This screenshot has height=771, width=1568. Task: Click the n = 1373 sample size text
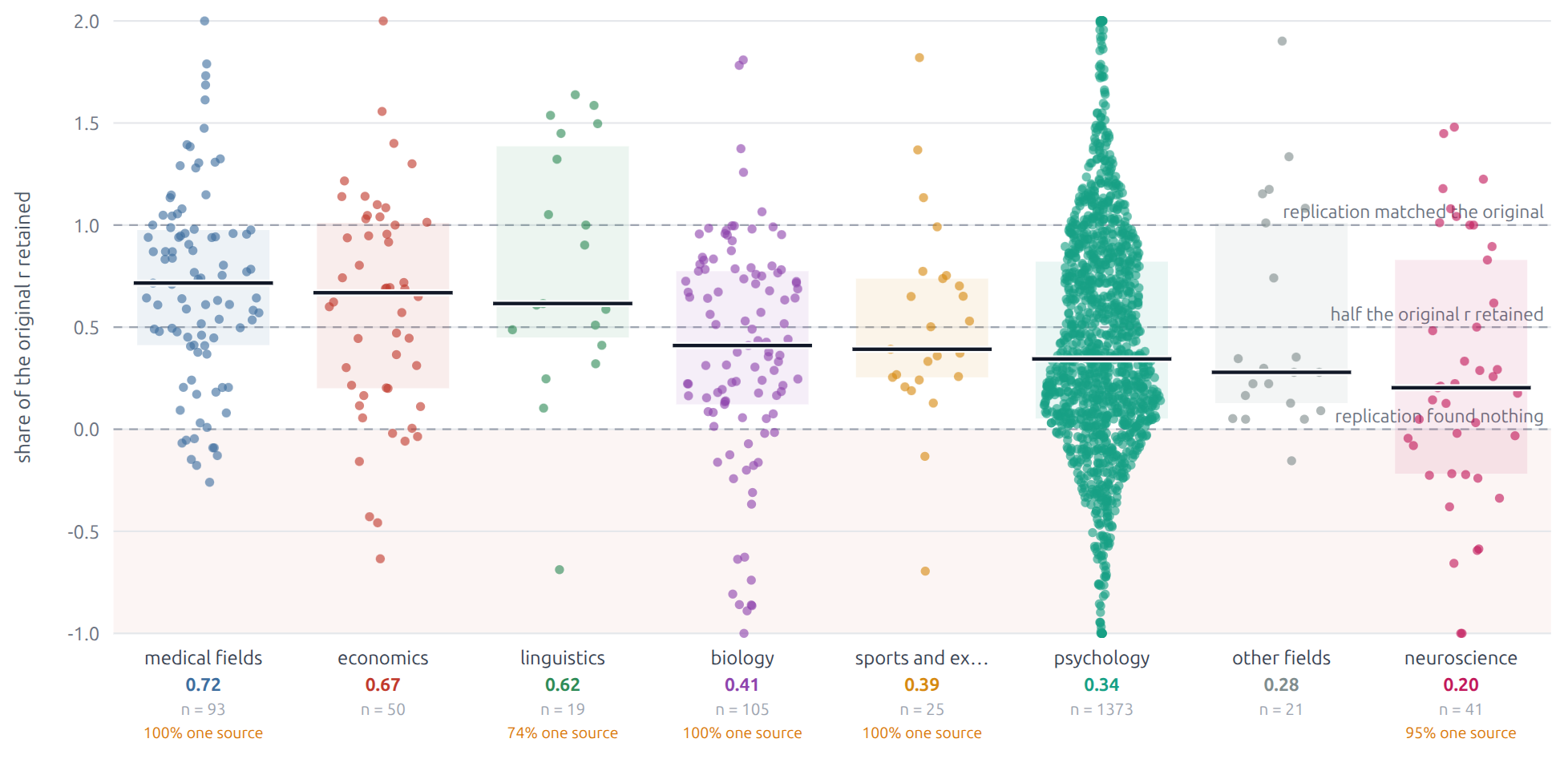[x=1101, y=709]
